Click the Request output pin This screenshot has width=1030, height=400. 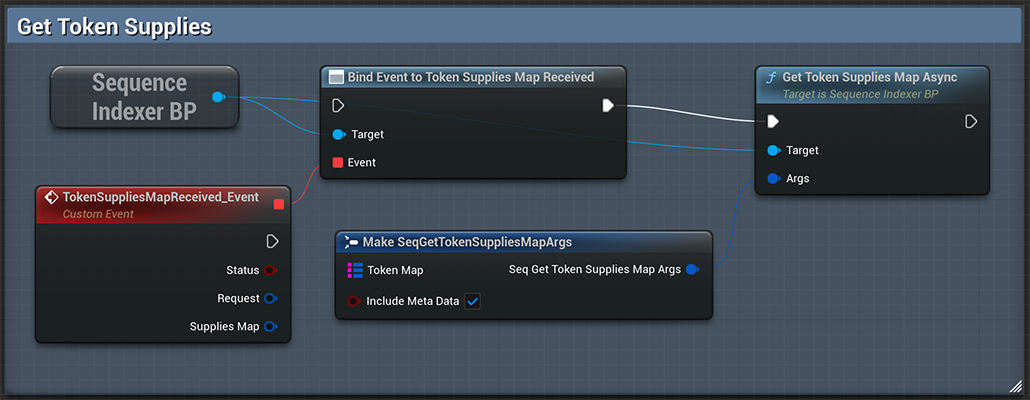[x=270, y=298]
